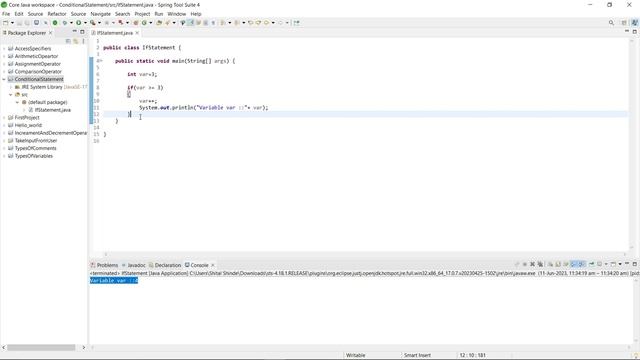Screen dimensions: 640x360
Task: Select IfStatement.java in Package Explorer tree
Action: pyautogui.click(x=53, y=110)
